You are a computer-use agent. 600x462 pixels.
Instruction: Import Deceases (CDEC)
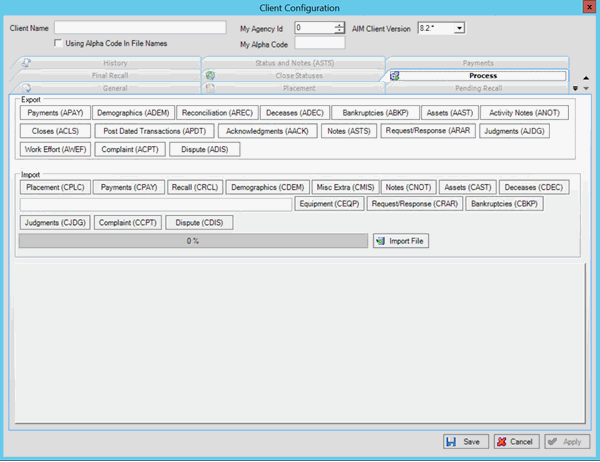534,187
